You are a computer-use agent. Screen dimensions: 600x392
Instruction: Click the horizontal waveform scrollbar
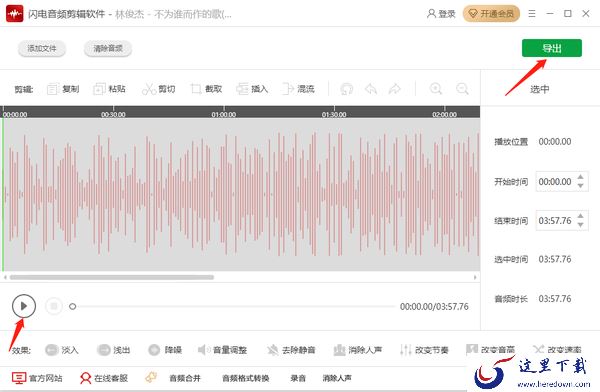click(112, 277)
